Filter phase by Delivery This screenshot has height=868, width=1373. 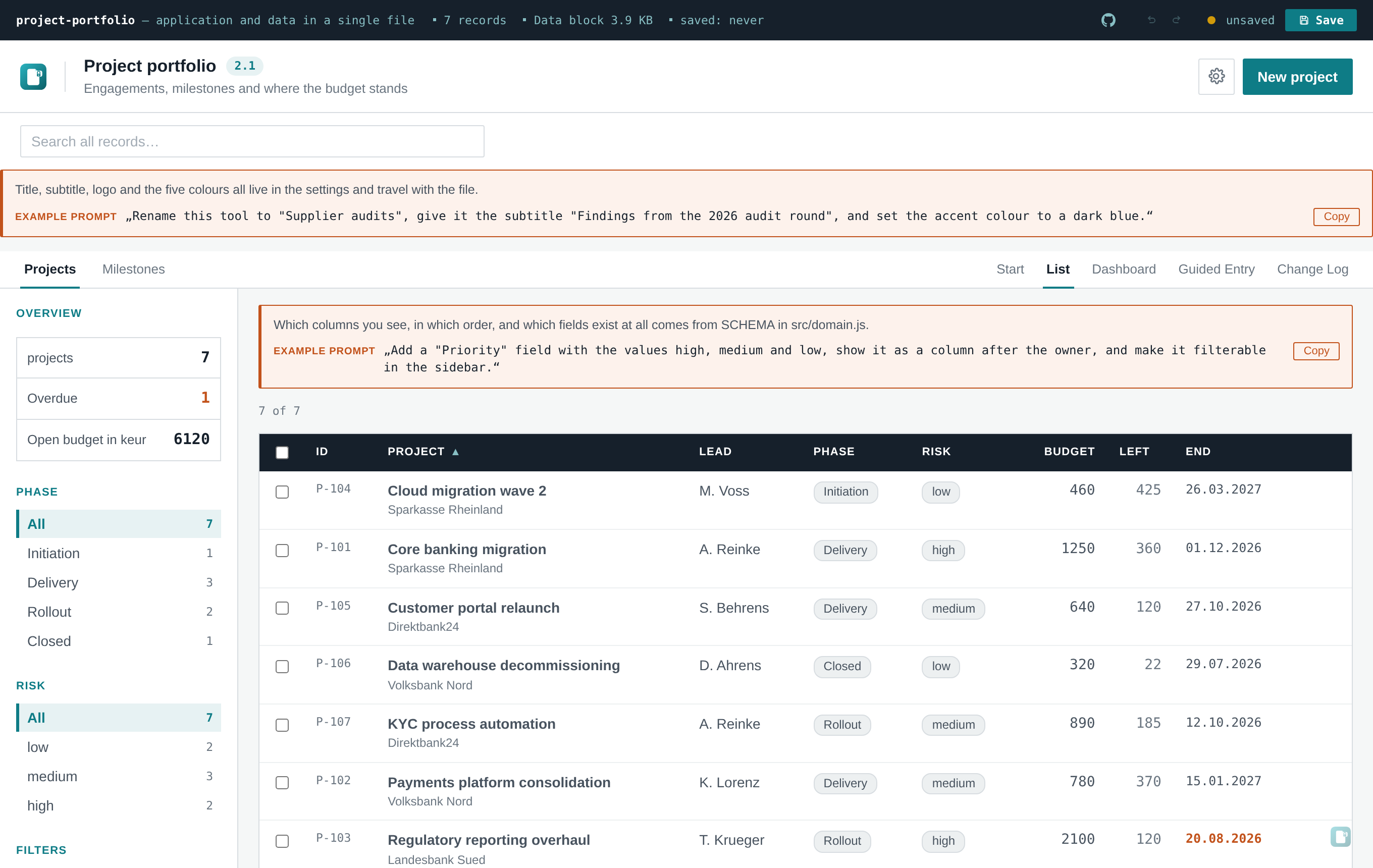[119, 582]
